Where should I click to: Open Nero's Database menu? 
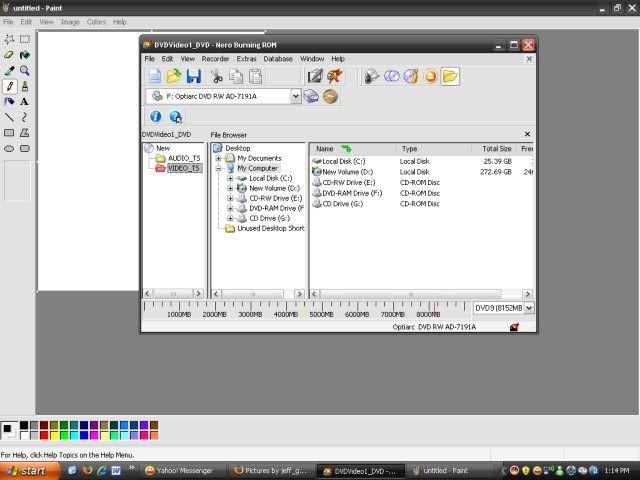(278, 59)
